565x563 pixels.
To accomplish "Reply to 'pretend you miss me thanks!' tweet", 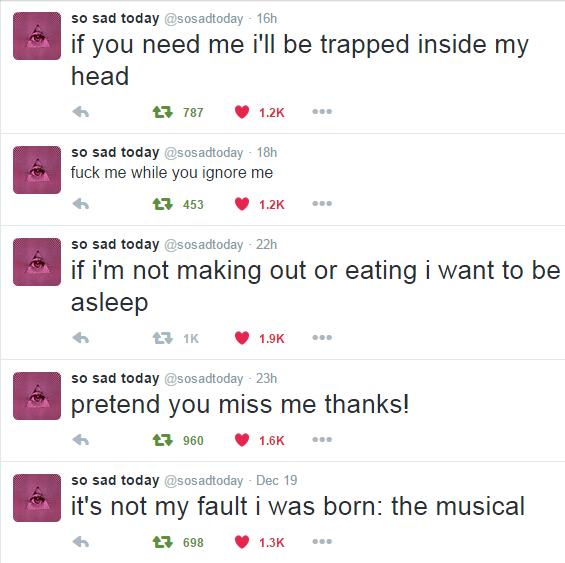I will pos(81,440).
